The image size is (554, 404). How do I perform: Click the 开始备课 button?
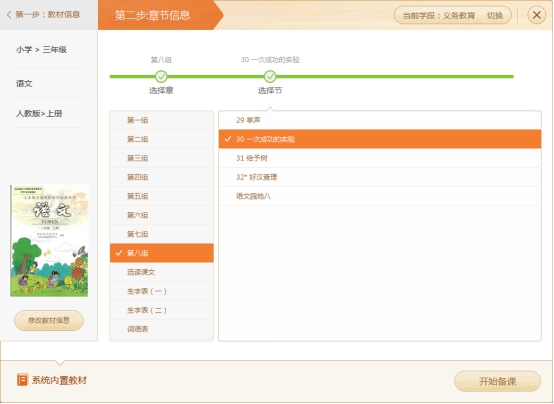497,381
